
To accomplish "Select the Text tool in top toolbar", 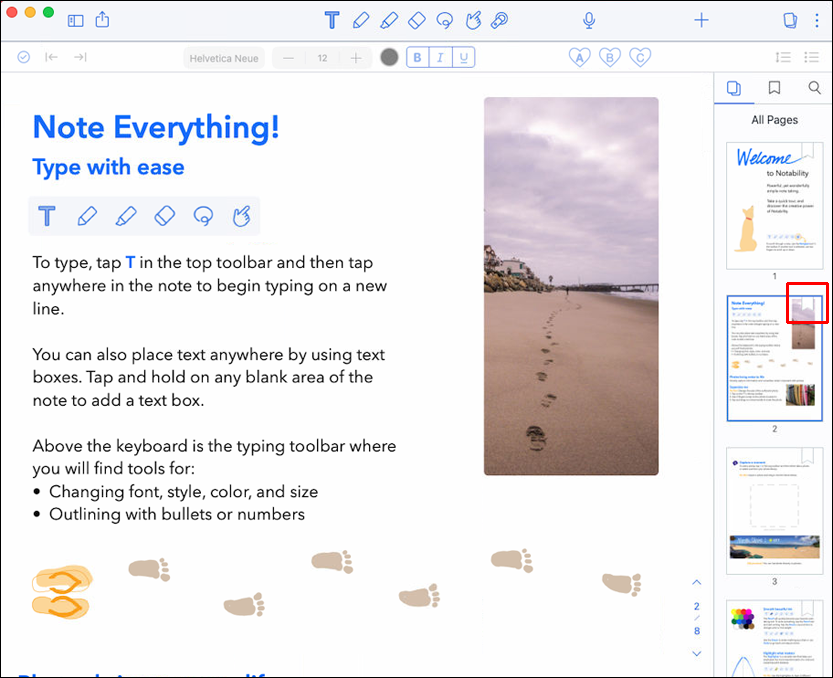I will point(333,20).
